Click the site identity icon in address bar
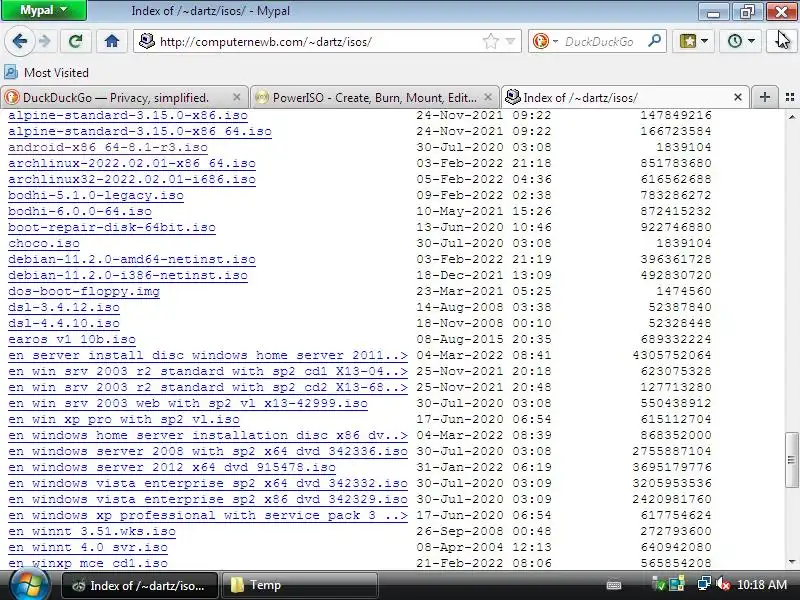This screenshot has height=600, width=800. tap(147, 41)
